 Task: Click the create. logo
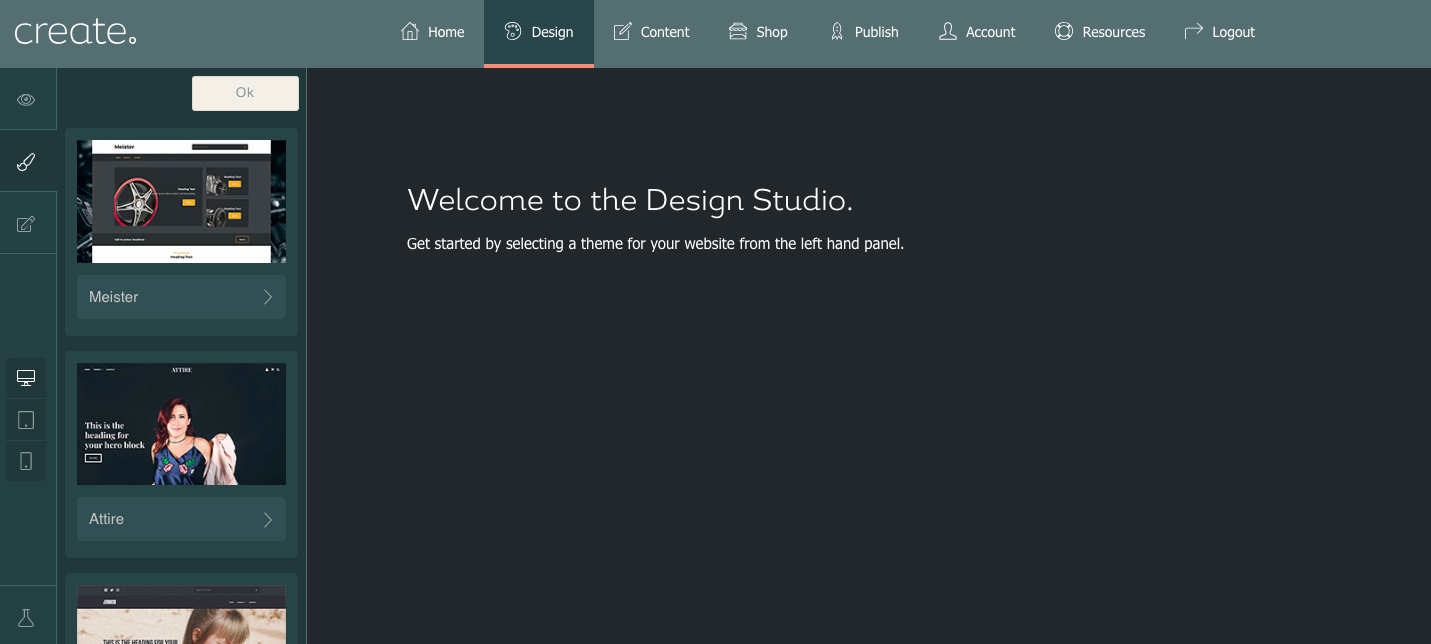point(75,32)
